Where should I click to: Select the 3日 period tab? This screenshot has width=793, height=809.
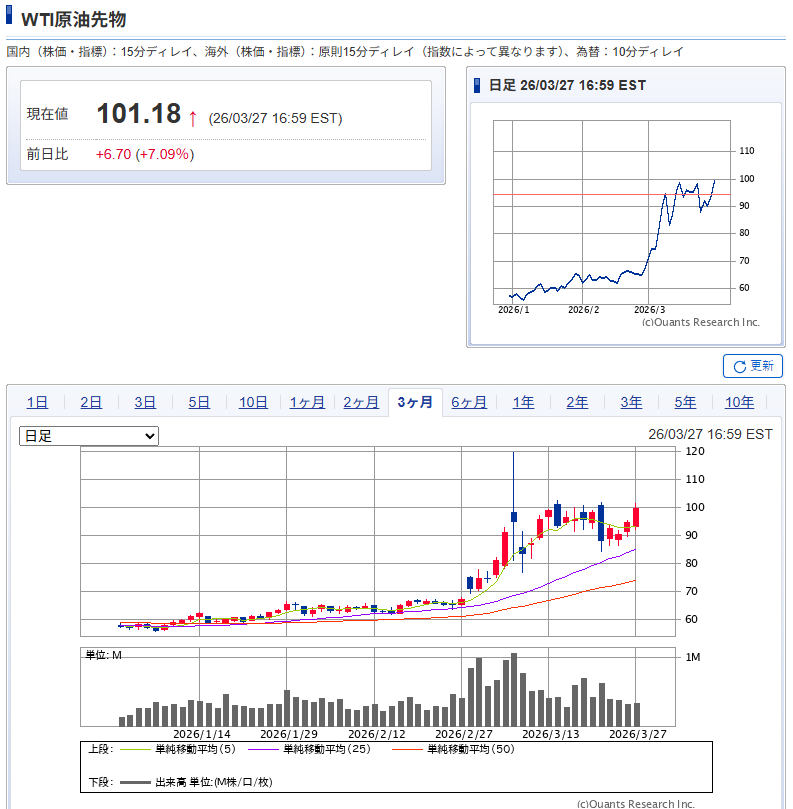coord(145,402)
